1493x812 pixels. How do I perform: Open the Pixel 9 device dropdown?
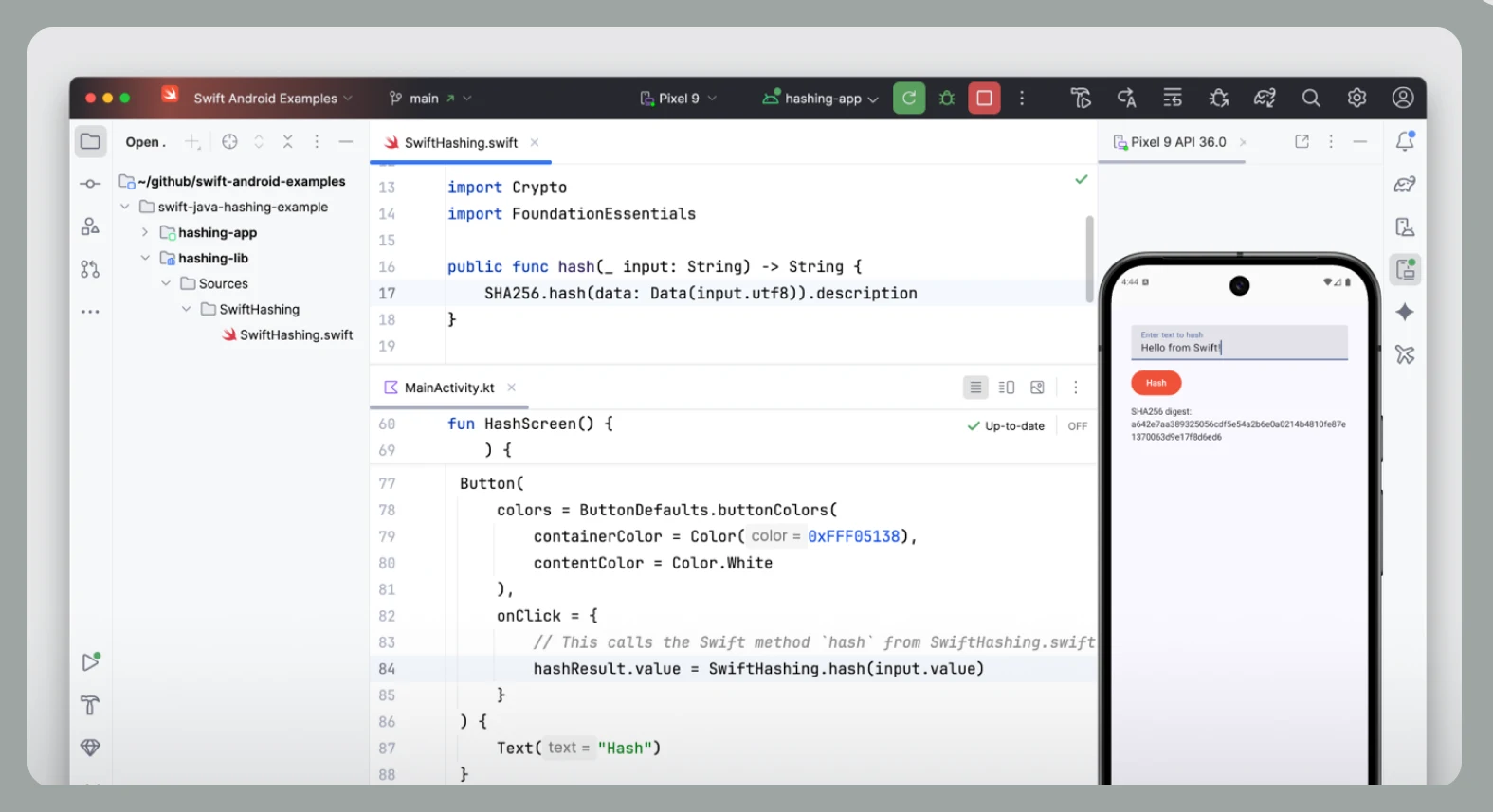click(x=679, y=99)
